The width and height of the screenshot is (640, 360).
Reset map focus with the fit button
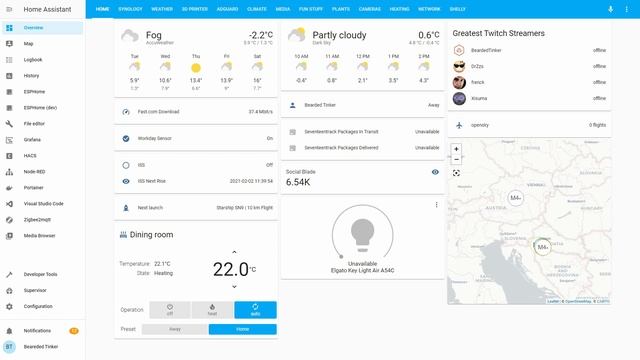[456, 173]
